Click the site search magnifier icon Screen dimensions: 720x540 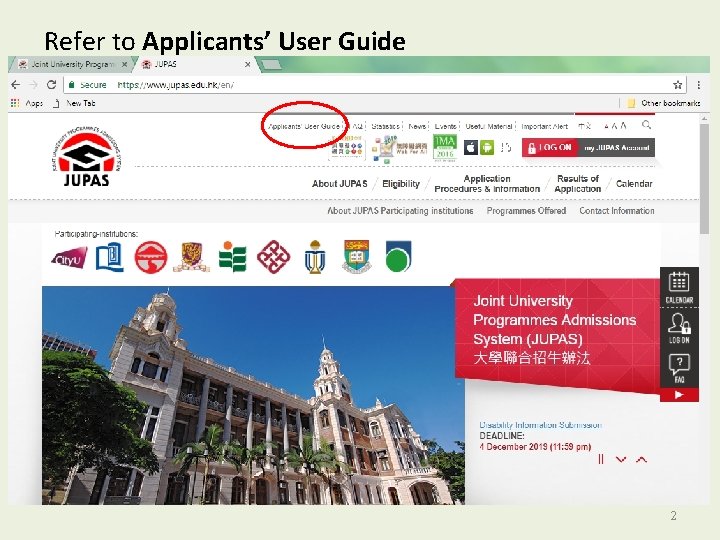647,124
